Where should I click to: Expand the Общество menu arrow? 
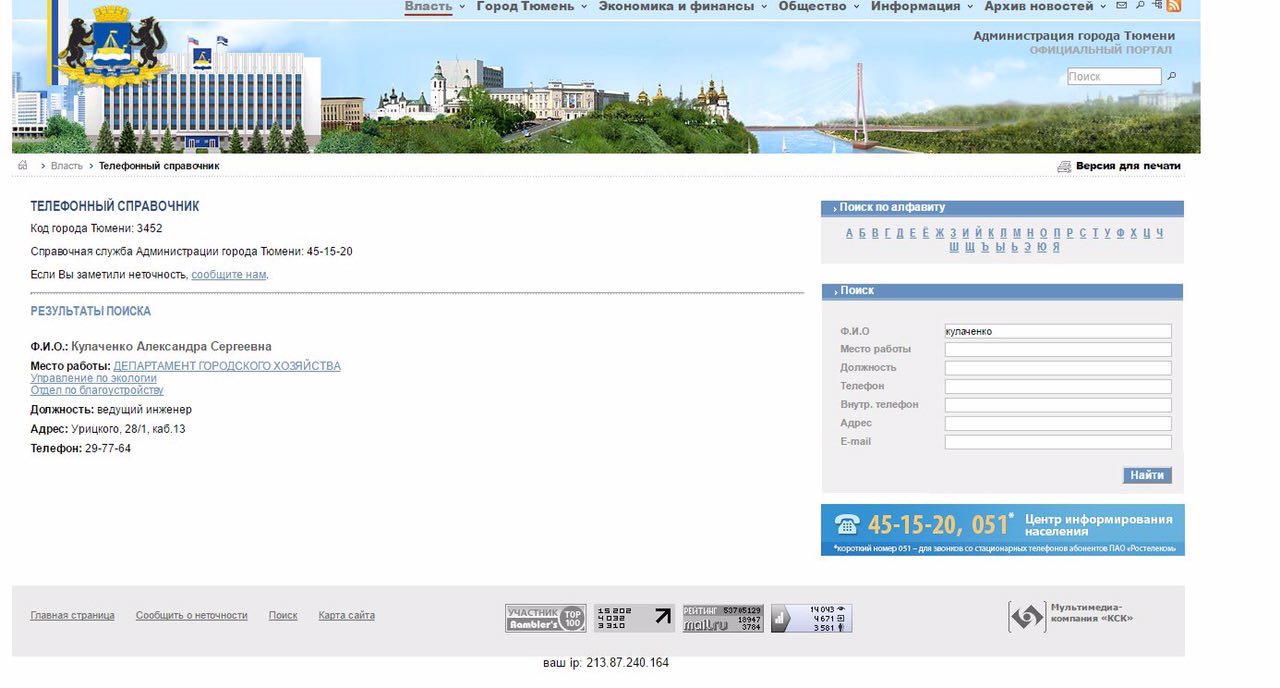click(856, 7)
